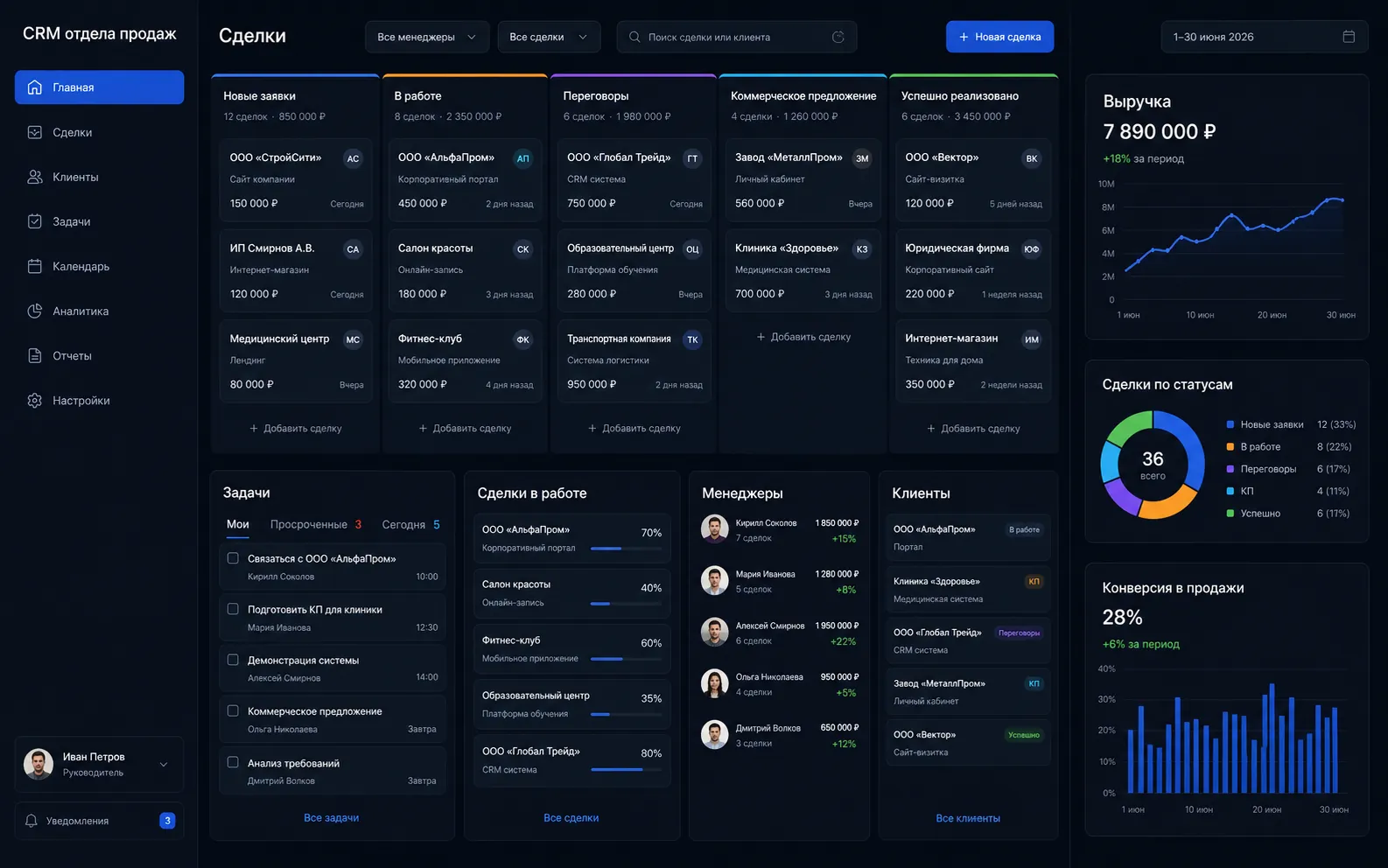Focus the Поиск сделки или клиента field
The width and height of the screenshot is (1388, 868).
click(736, 37)
